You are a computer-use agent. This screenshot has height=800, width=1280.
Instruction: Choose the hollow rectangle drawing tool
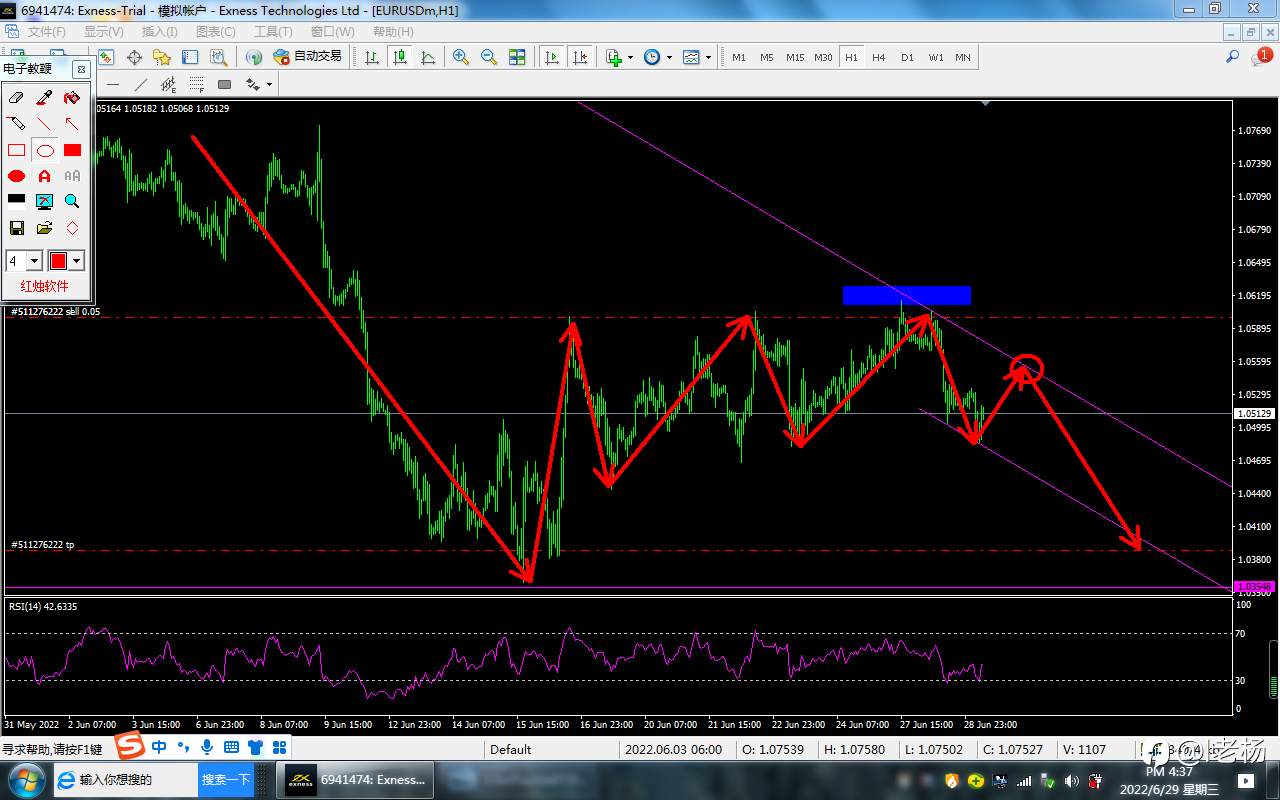pyautogui.click(x=17, y=151)
